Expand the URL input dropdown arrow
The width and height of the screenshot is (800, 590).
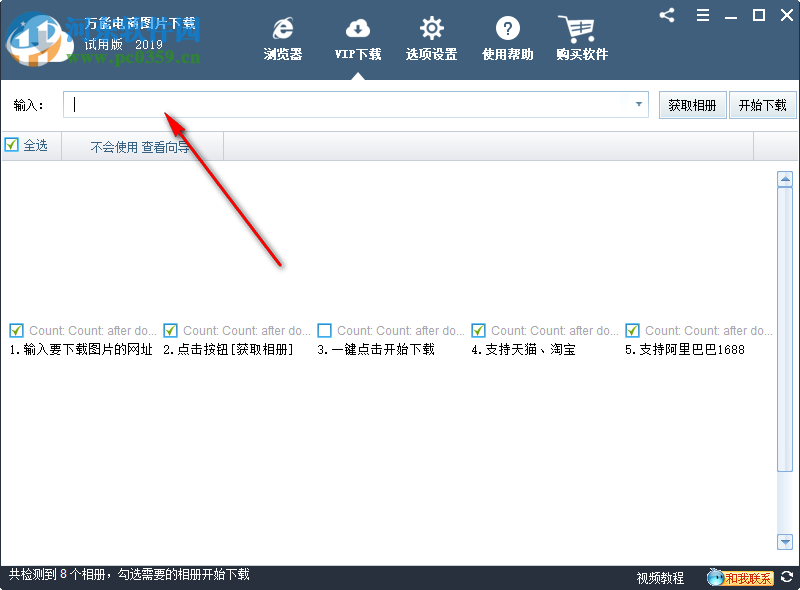pos(638,104)
